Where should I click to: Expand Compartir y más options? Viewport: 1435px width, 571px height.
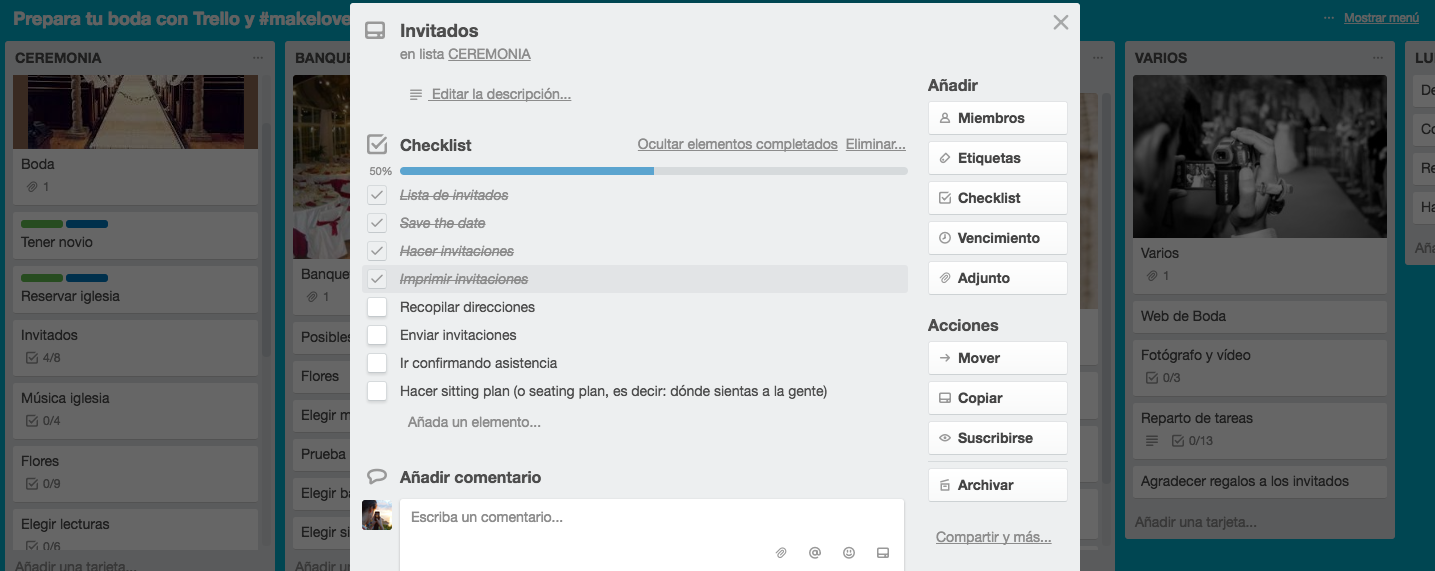[993, 537]
